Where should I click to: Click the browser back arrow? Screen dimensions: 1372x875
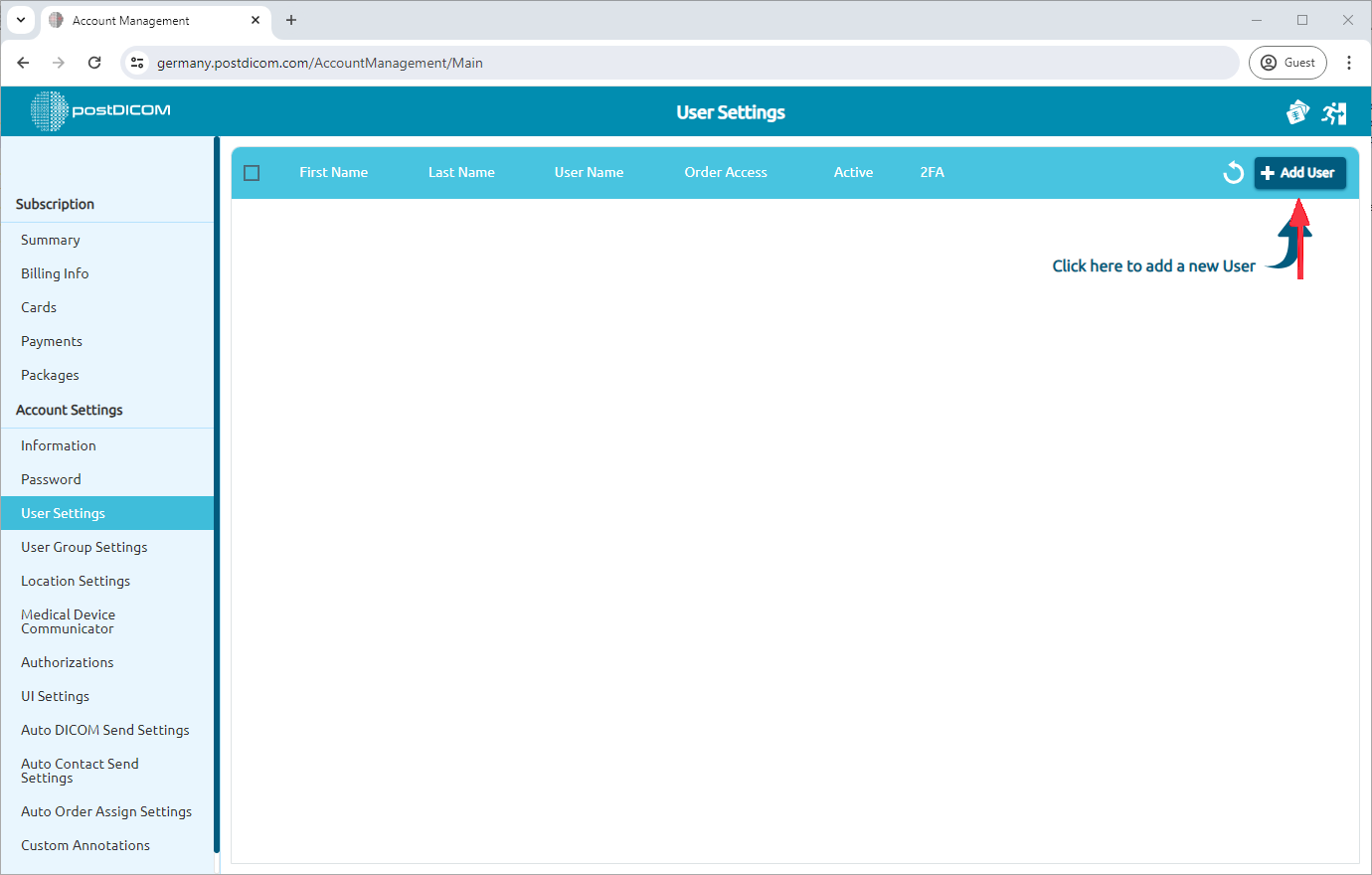(x=23, y=62)
